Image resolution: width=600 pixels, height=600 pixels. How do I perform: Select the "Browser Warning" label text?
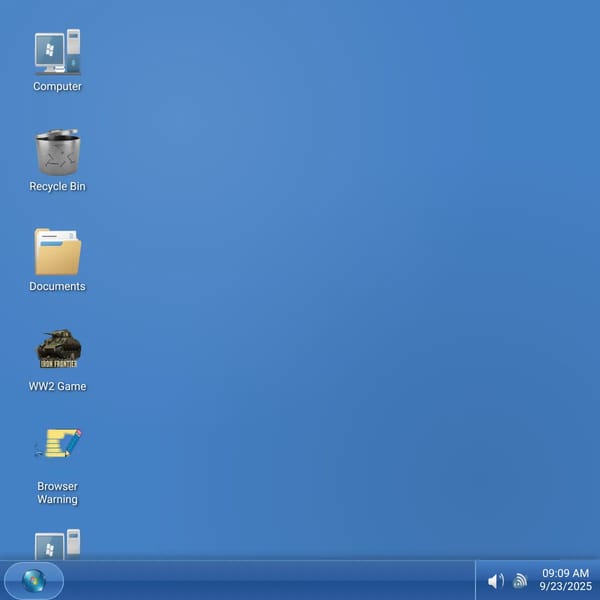[x=57, y=492]
